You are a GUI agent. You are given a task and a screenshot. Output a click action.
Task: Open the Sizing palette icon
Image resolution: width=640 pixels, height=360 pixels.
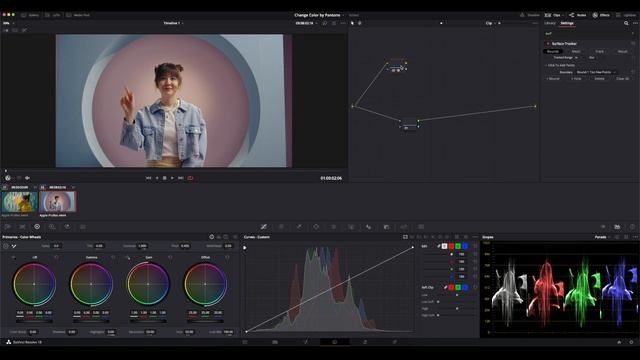coord(404,227)
